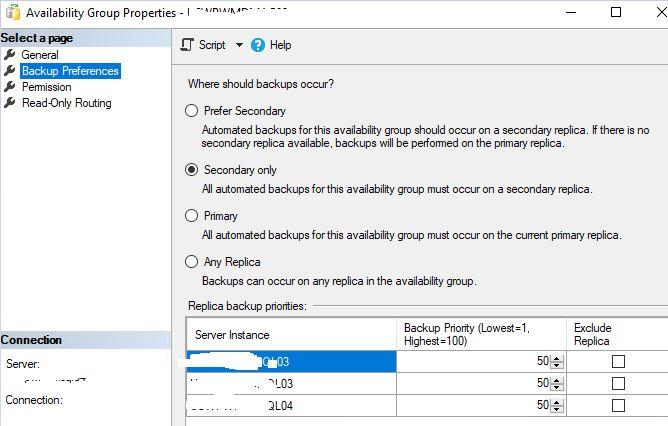The height and width of the screenshot is (426, 668).
Task: Enable Exclude Replica for third server row
Action: click(x=618, y=405)
